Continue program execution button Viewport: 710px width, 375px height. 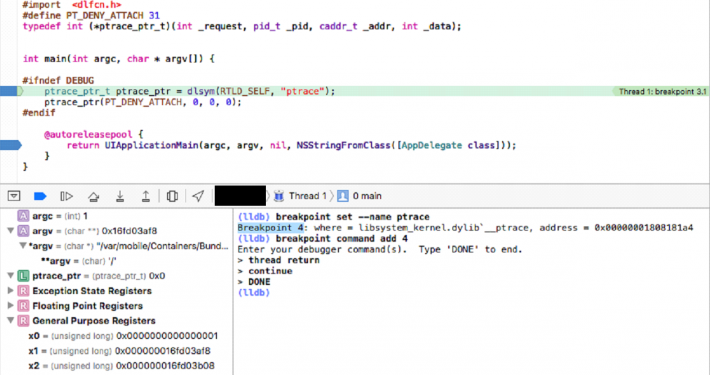point(67,196)
